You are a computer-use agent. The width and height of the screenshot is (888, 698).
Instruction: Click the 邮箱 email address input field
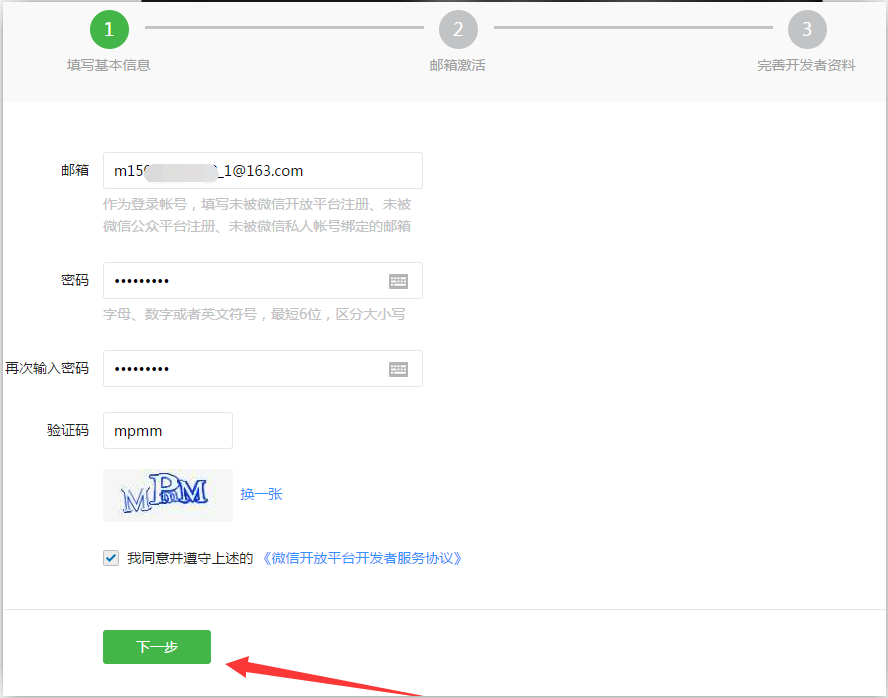[262, 170]
